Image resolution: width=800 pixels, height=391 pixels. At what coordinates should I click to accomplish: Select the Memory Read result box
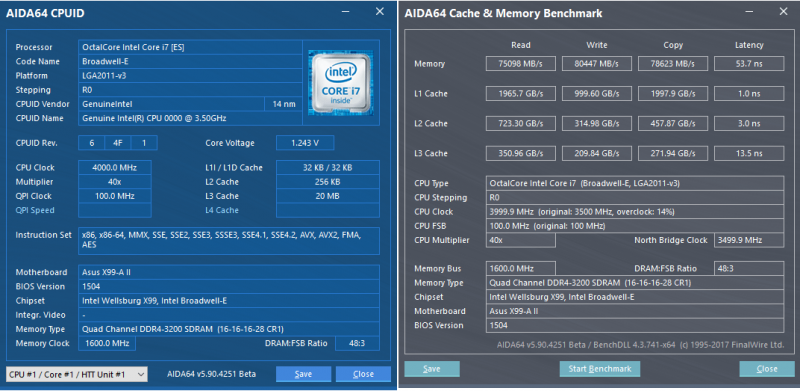click(x=520, y=64)
